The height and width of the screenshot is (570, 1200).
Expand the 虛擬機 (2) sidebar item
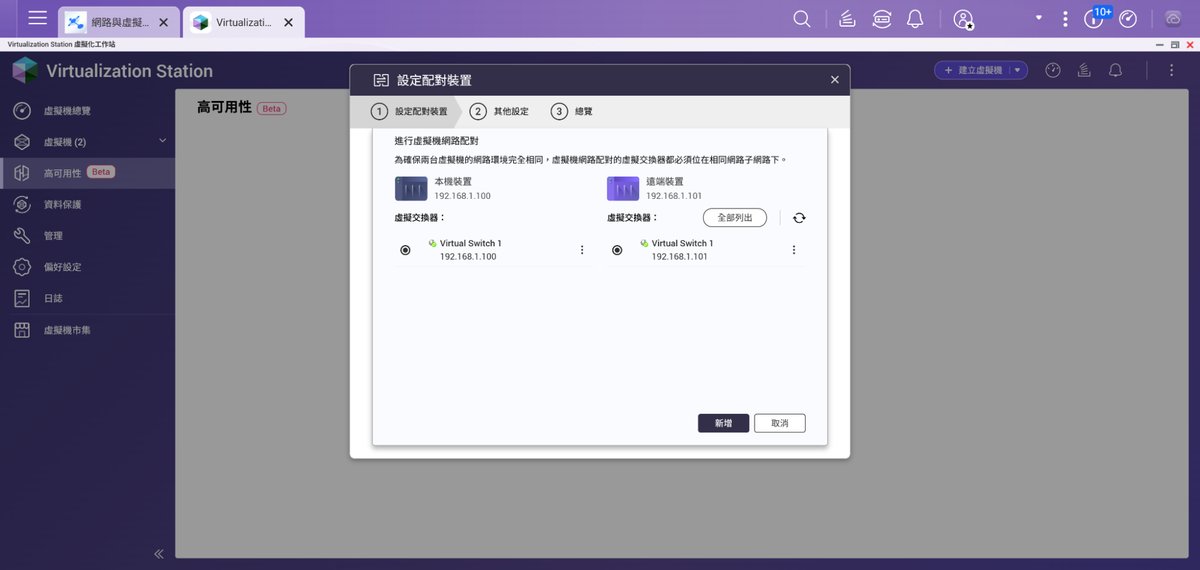[87, 142]
